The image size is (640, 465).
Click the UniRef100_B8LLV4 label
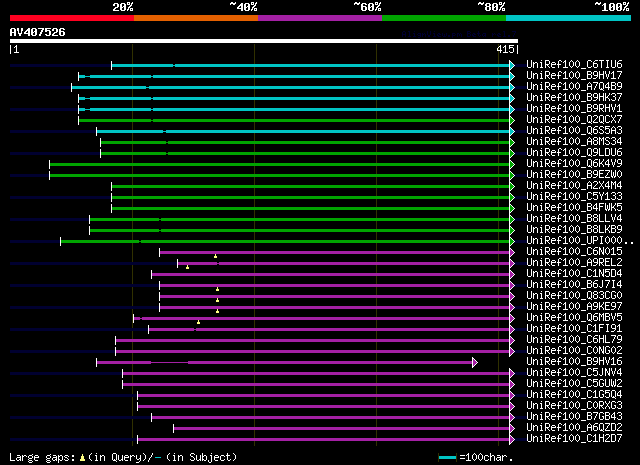tap(574, 218)
